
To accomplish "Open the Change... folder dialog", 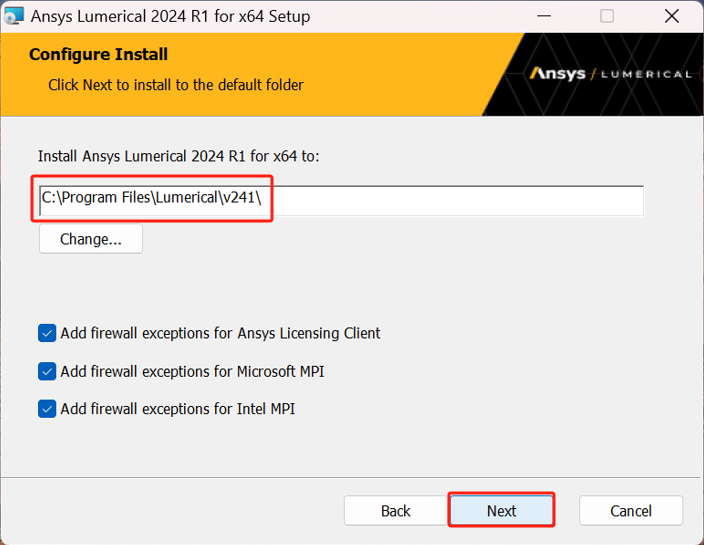I will 91,239.
